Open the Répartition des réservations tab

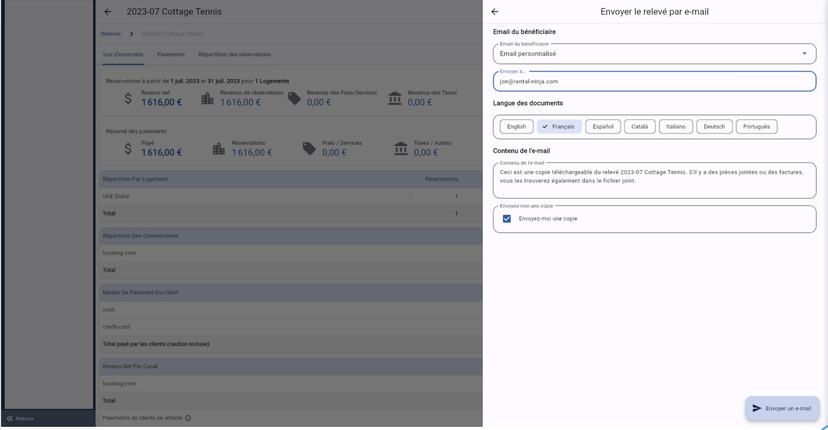(234, 55)
